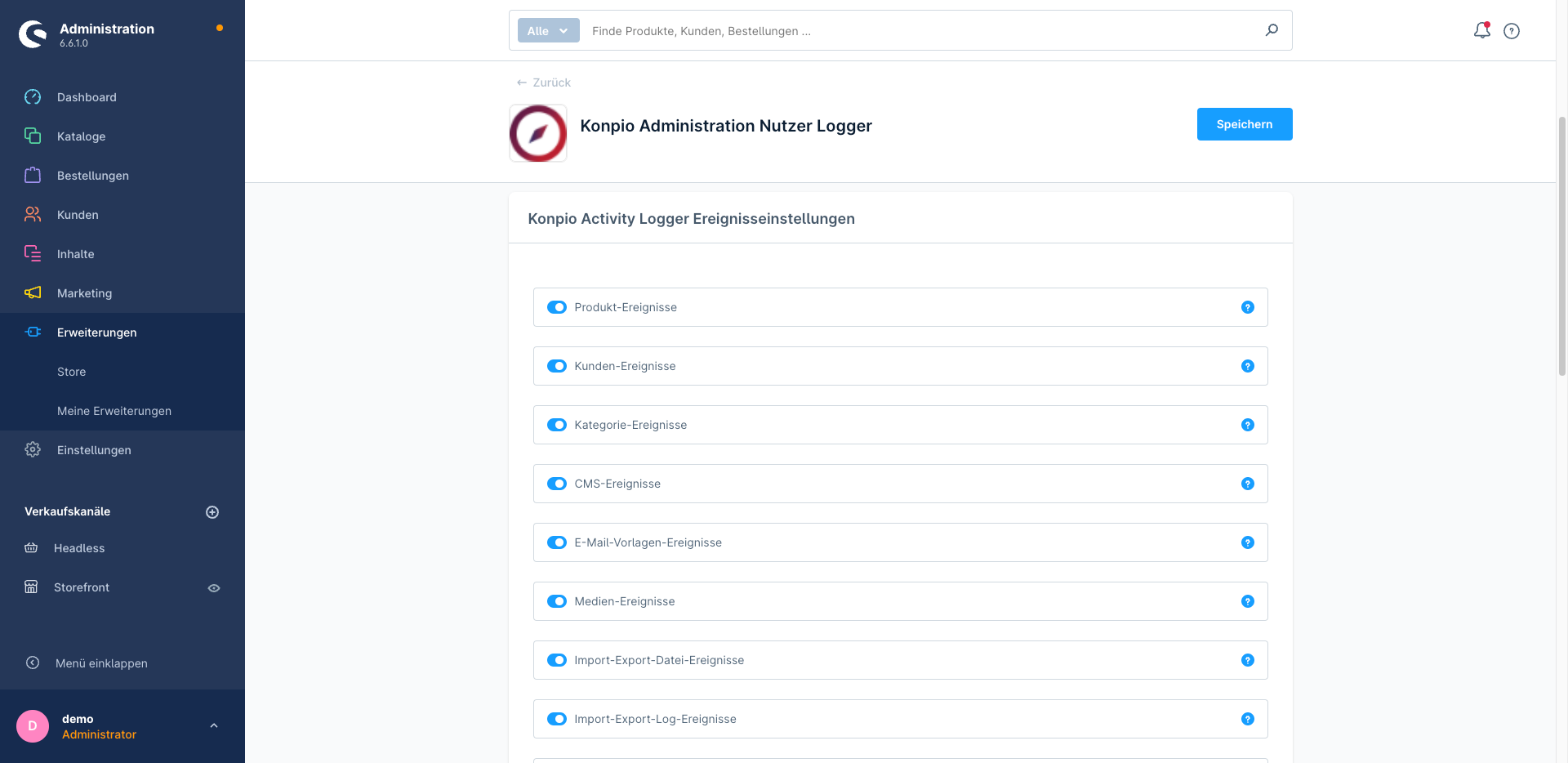Click the Speichern button
The height and width of the screenshot is (763, 1568).
(1245, 124)
